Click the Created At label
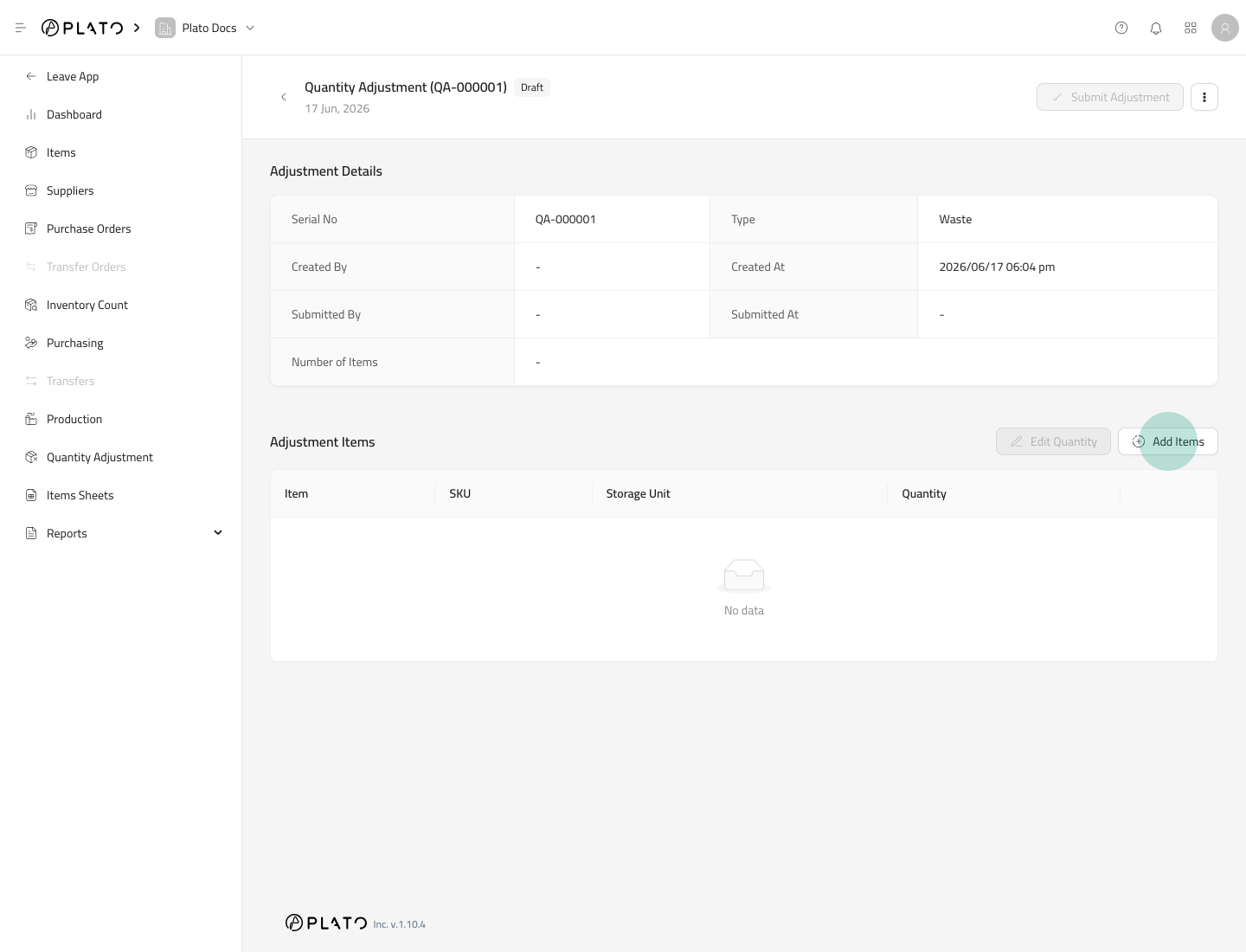This screenshot has width=1246, height=952. (x=758, y=267)
